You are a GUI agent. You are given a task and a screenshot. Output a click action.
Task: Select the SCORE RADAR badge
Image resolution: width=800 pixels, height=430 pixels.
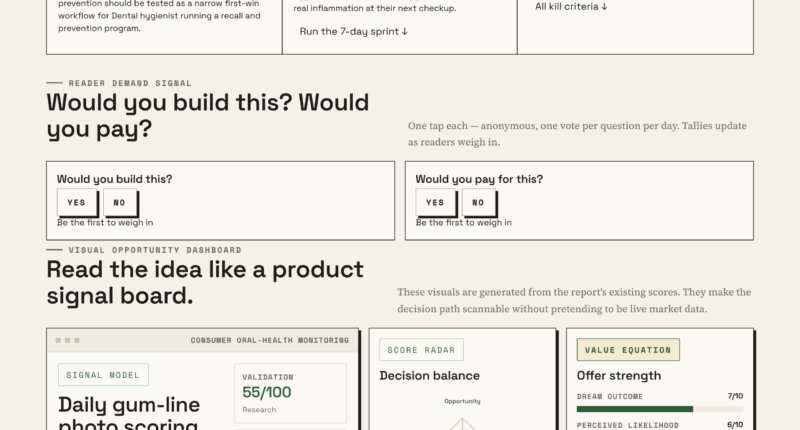point(421,350)
